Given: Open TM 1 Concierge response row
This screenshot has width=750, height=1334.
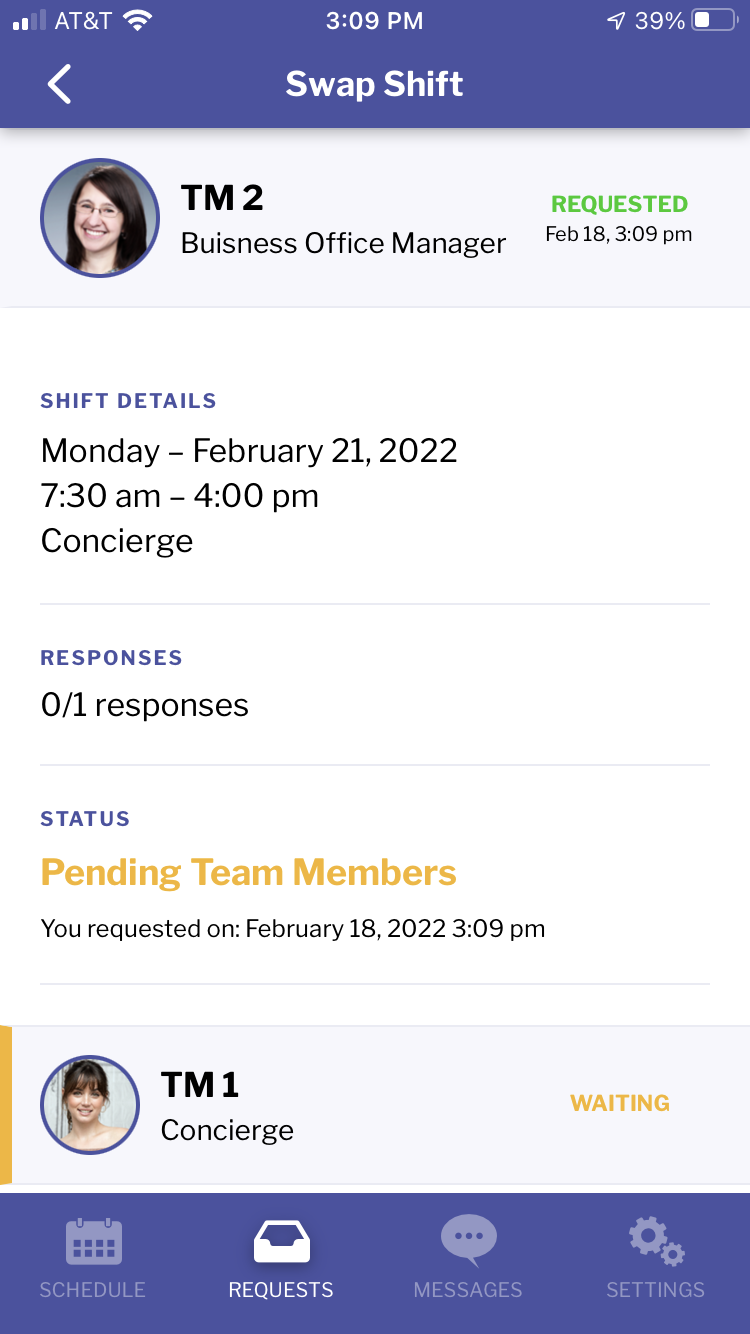Looking at the screenshot, I should tap(375, 1105).
